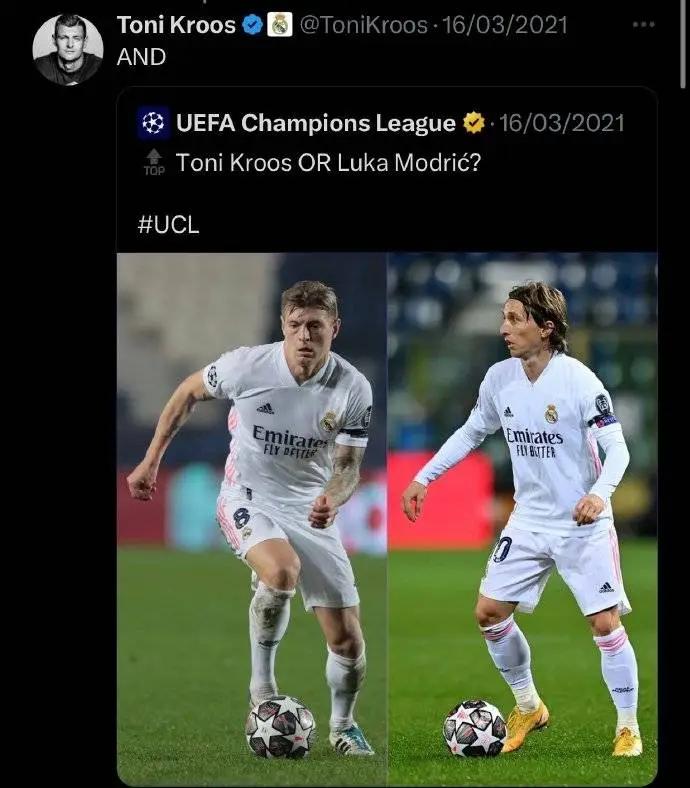
Task: Click the 'Toni Kroos OR Luka Modrić?' quoted text
Action: click(328, 162)
